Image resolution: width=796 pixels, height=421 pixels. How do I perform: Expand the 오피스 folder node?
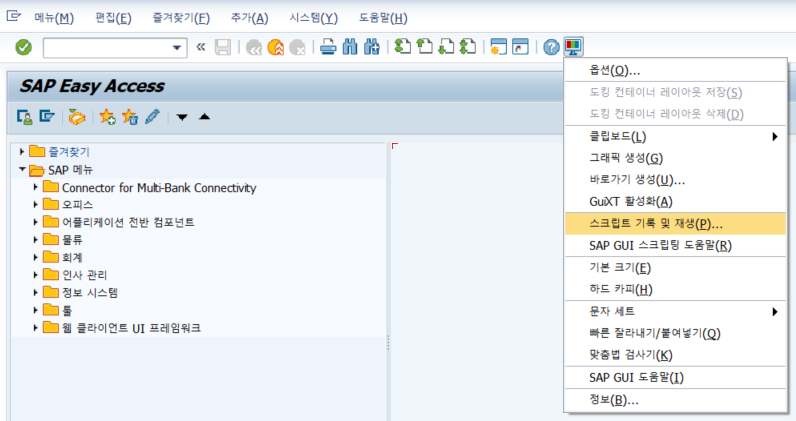[35, 205]
